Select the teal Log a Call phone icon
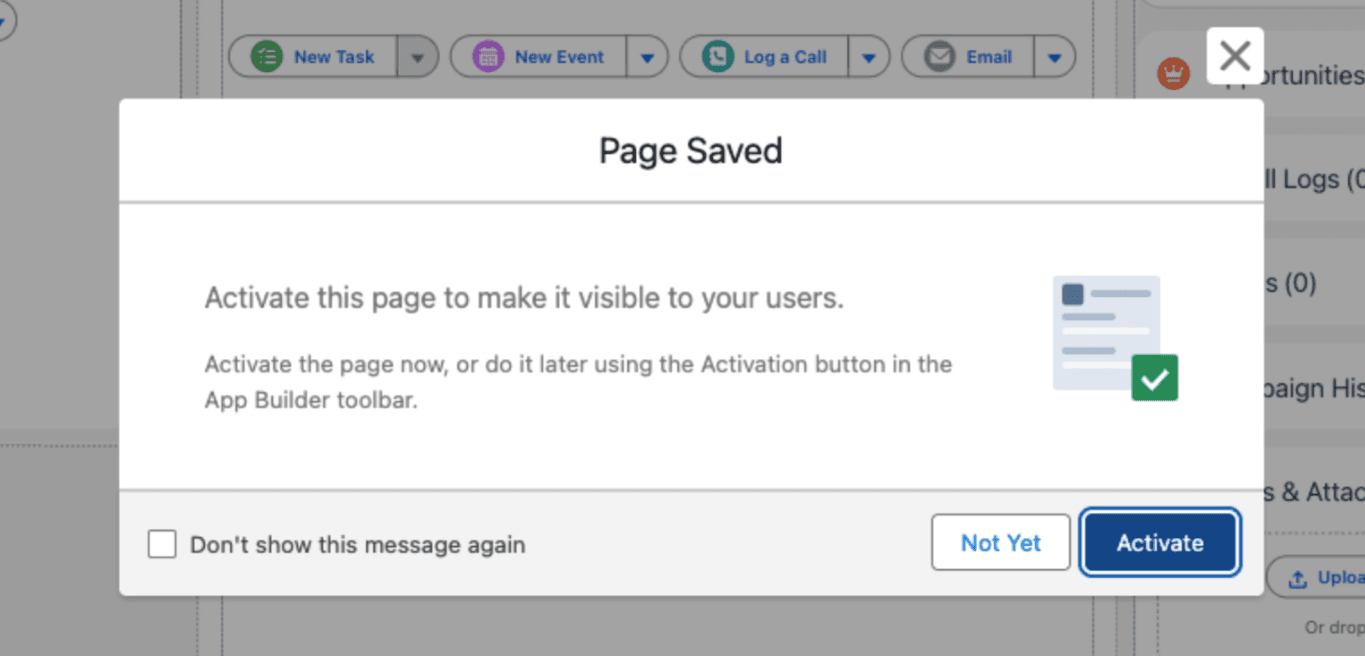This screenshot has height=656, width=1365. point(716,56)
